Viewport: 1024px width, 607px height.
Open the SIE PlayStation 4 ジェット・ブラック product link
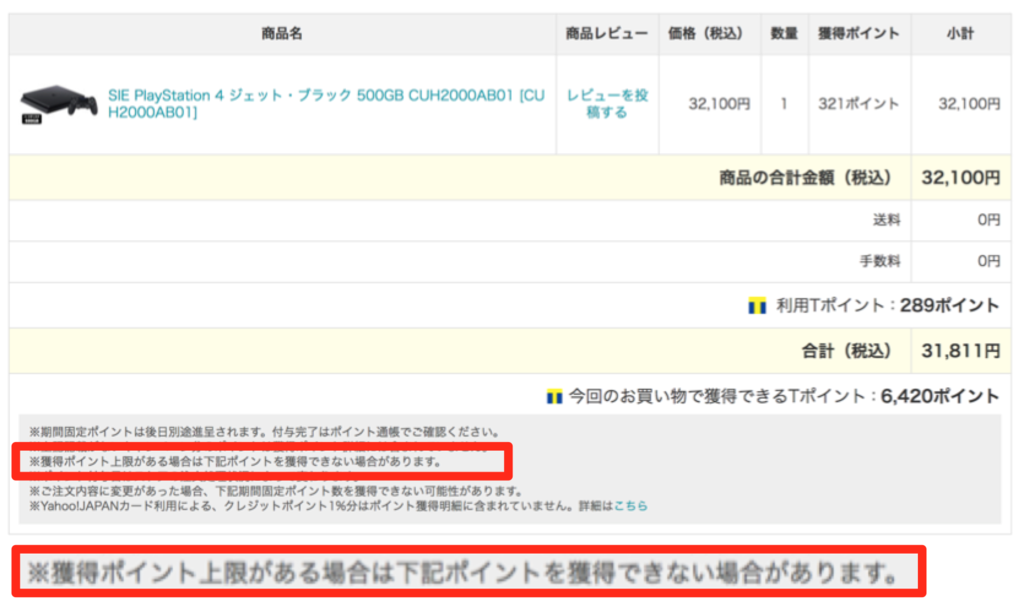[326, 104]
